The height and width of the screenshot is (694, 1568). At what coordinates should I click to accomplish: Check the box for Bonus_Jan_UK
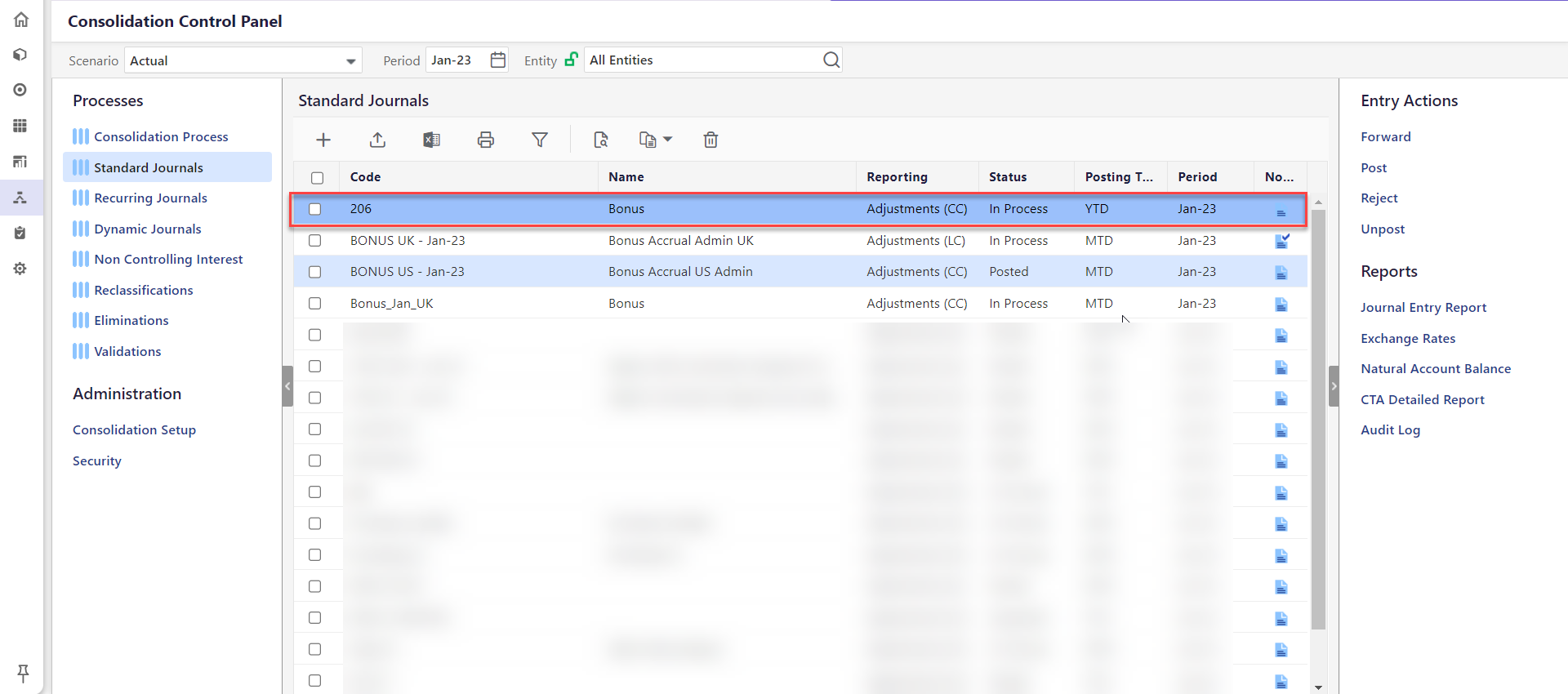tap(314, 304)
